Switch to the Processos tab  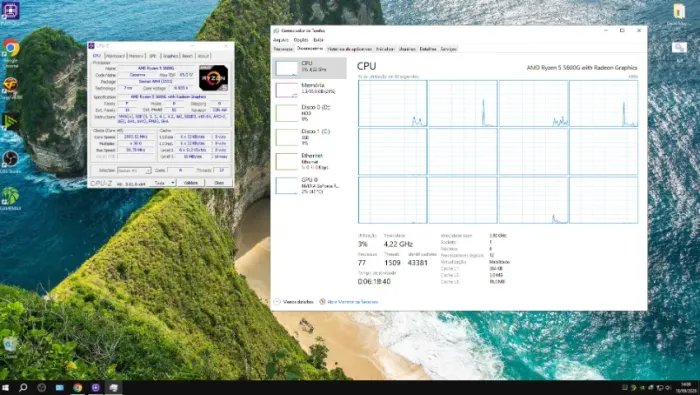[283, 49]
